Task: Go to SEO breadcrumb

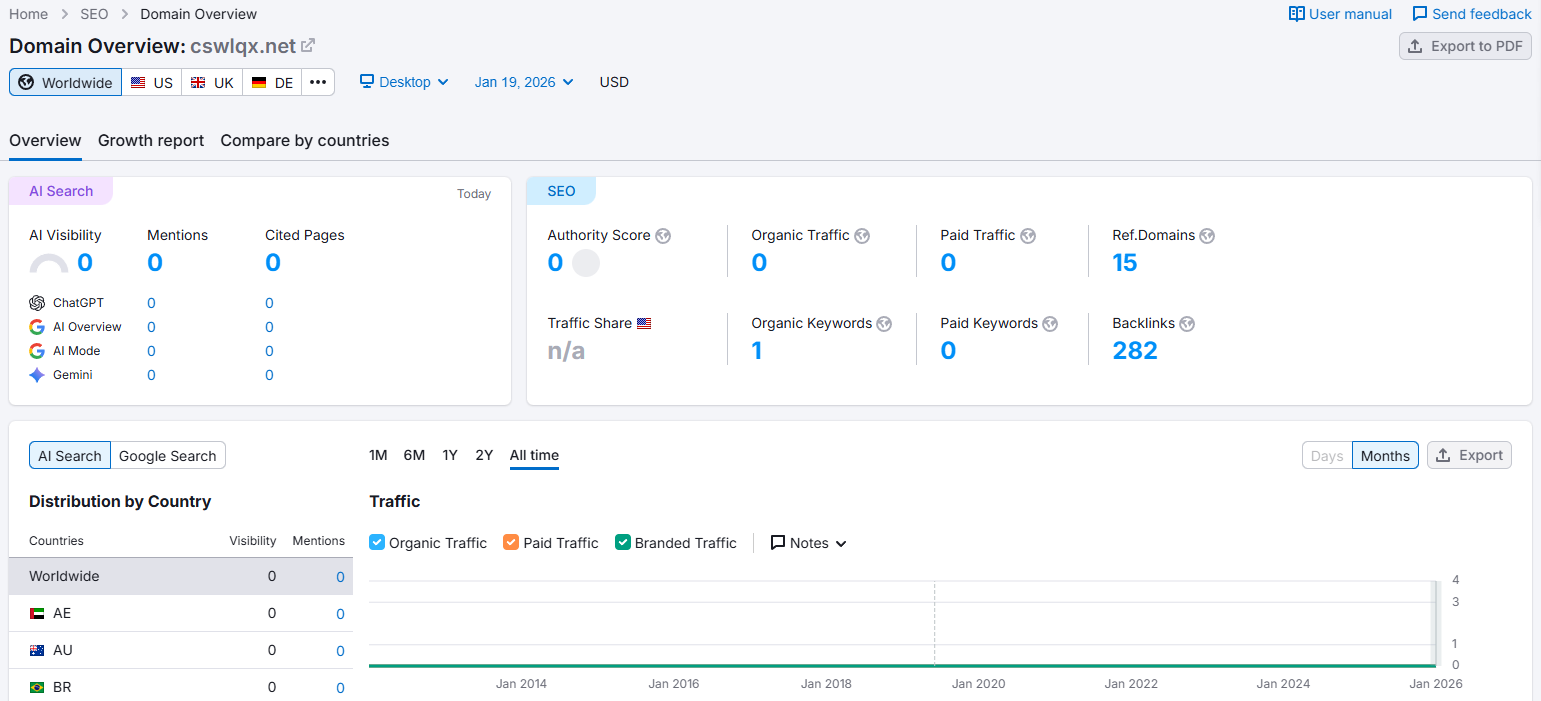Action: click(x=94, y=14)
